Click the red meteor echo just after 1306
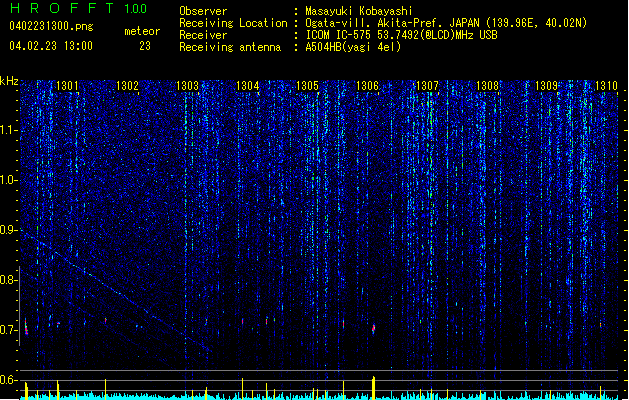The height and width of the screenshot is (400, 629). 373,329
